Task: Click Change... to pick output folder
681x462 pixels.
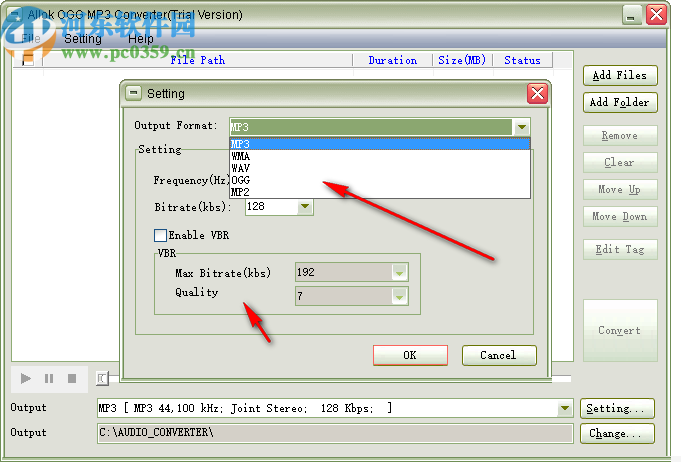Action: 617,433
